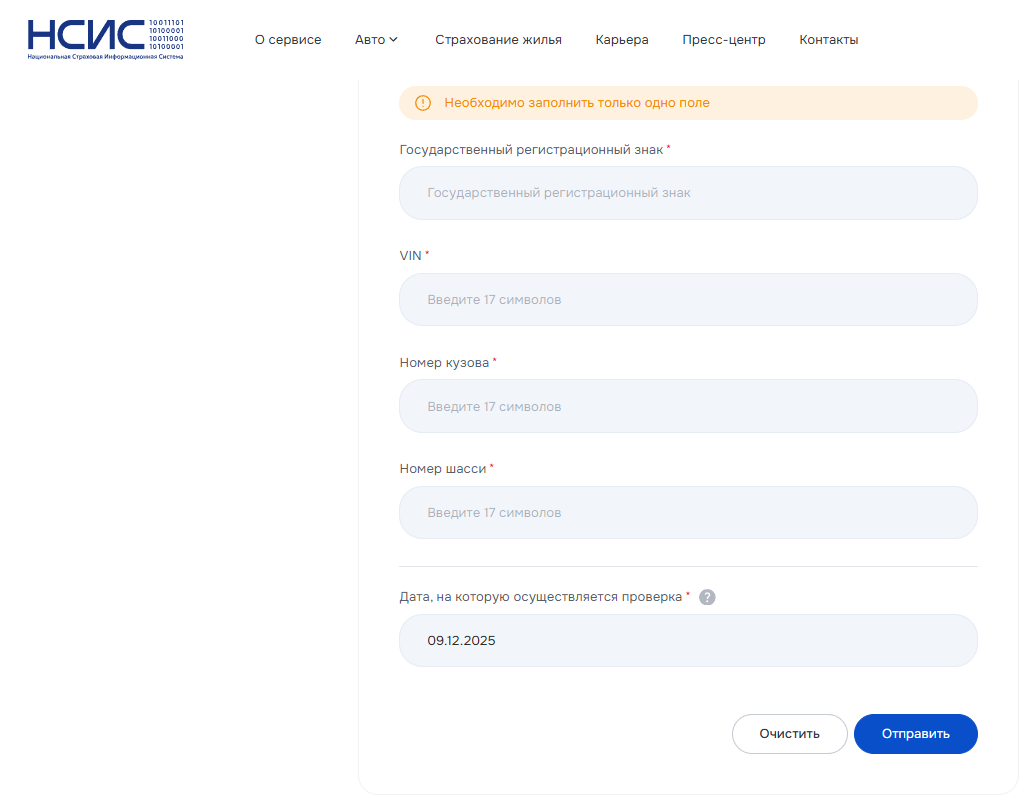Click the VIN field label

(x=410, y=256)
